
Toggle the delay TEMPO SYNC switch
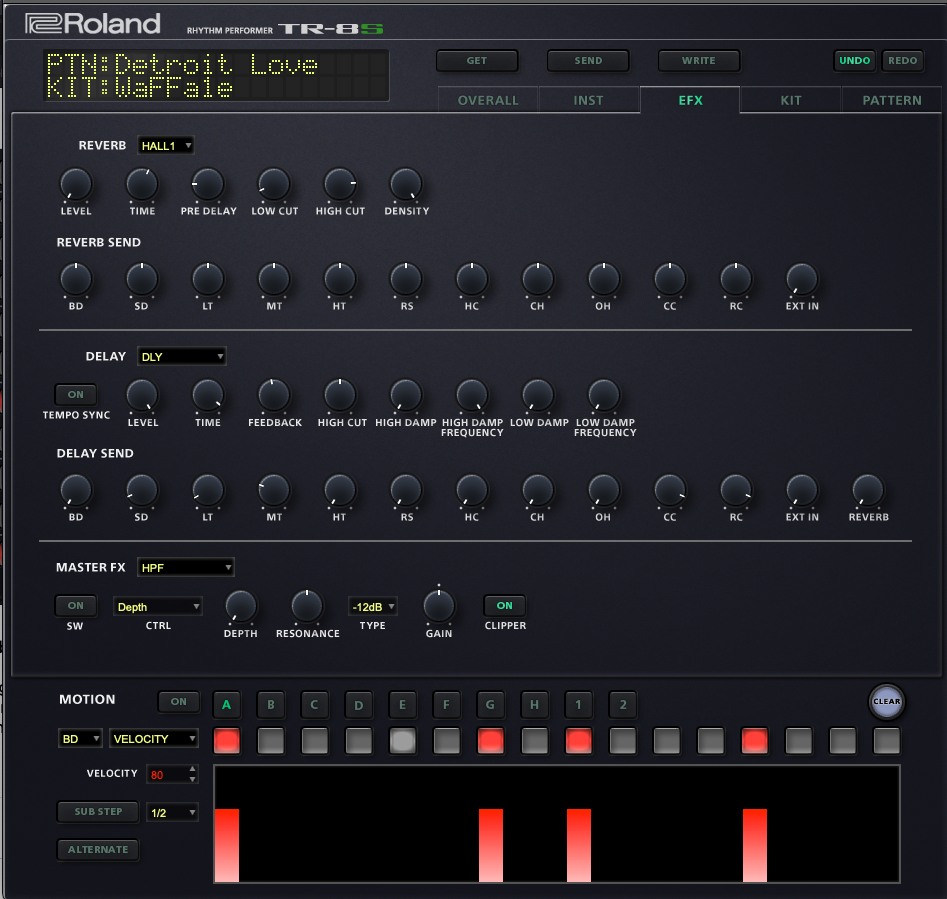coord(76,395)
